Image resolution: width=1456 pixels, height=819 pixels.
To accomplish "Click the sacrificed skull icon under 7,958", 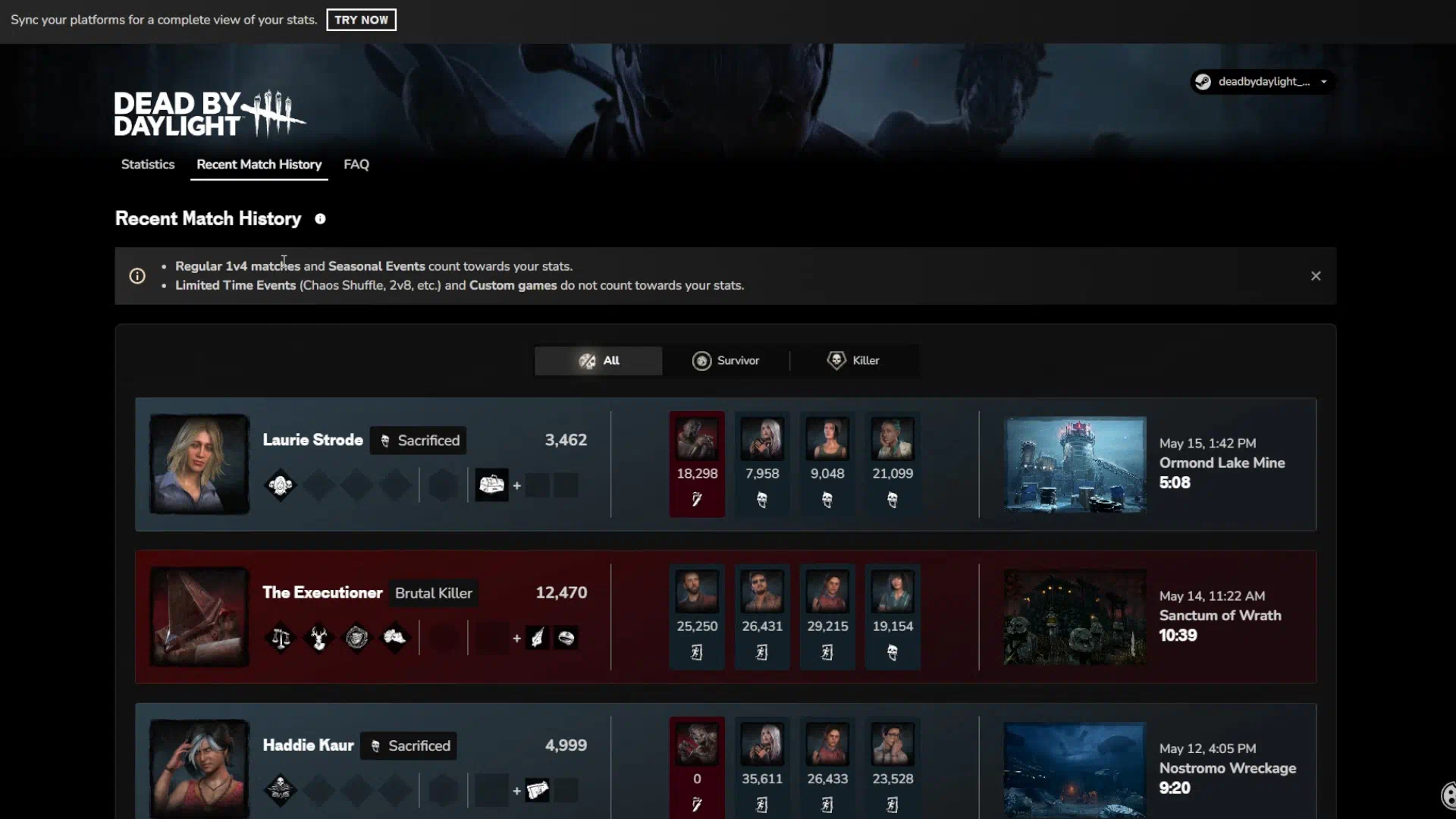I will [x=762, y=500].
